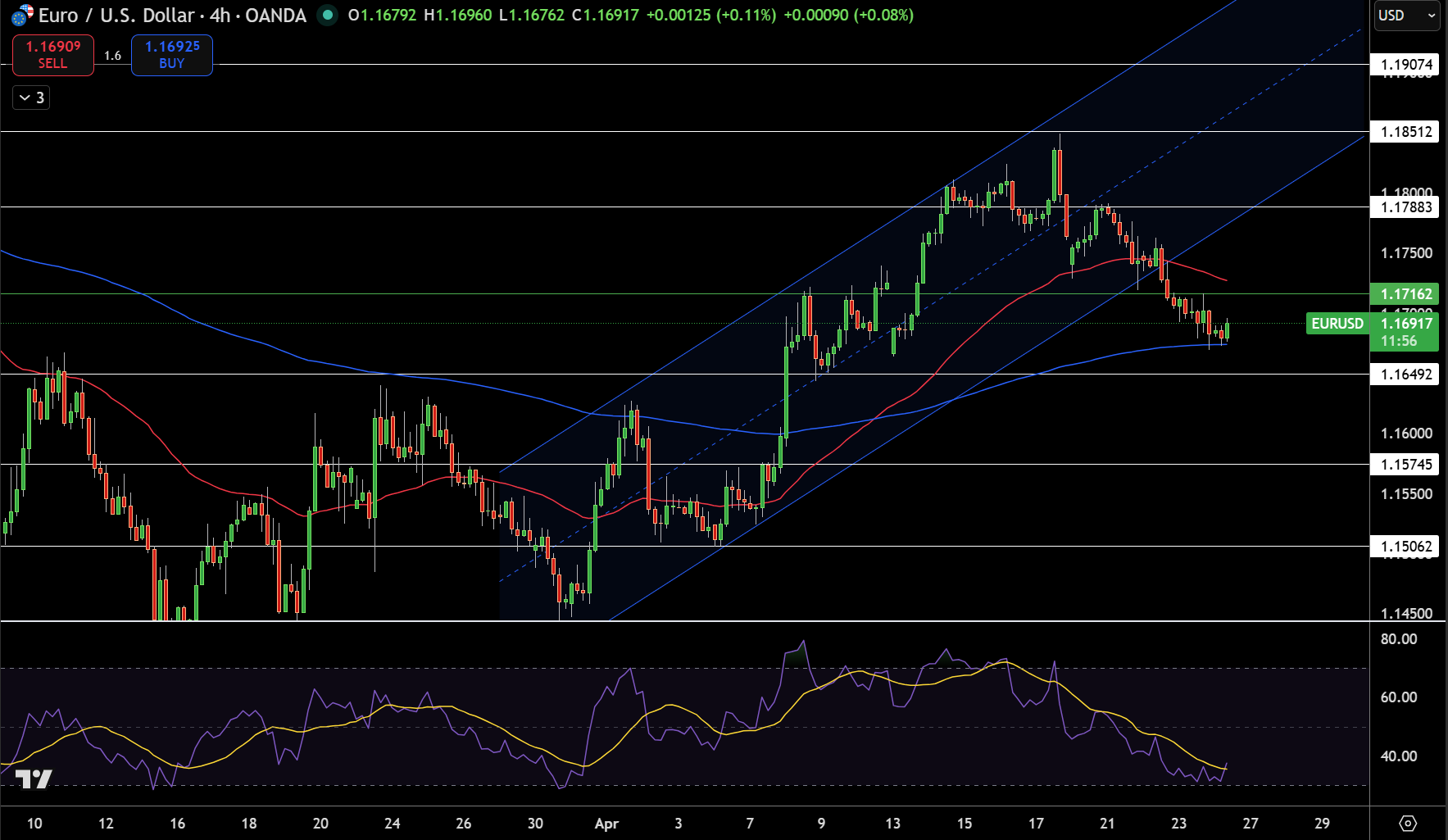Screen dimensions: 1448x840
Task: Select the 1.15745 horizontal line price label
Action: coord(1406,465)
